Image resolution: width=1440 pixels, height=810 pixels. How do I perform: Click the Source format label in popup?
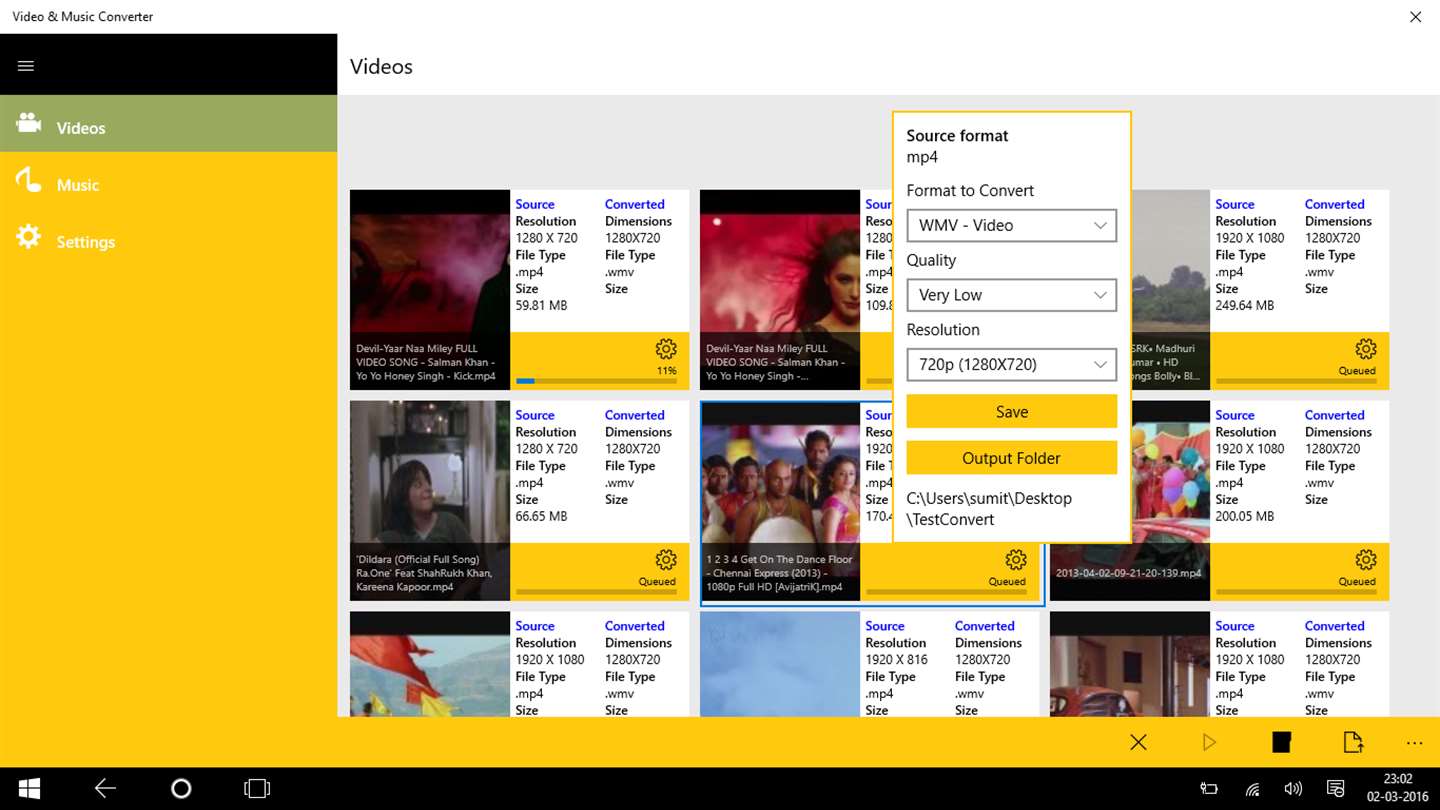[957, 136]
